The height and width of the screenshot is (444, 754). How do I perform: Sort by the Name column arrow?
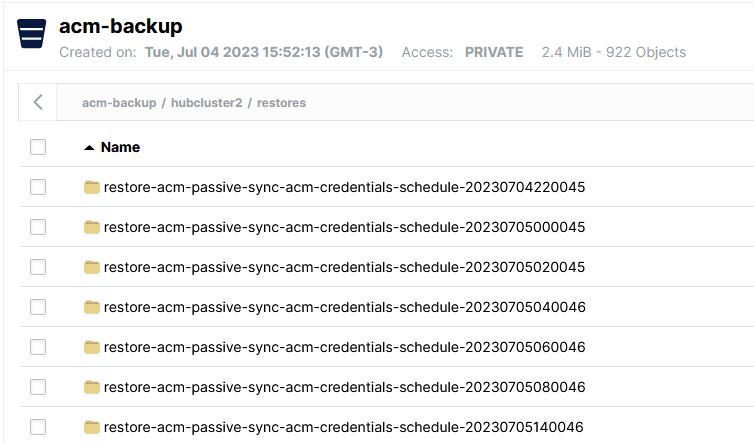click(89, 147)
